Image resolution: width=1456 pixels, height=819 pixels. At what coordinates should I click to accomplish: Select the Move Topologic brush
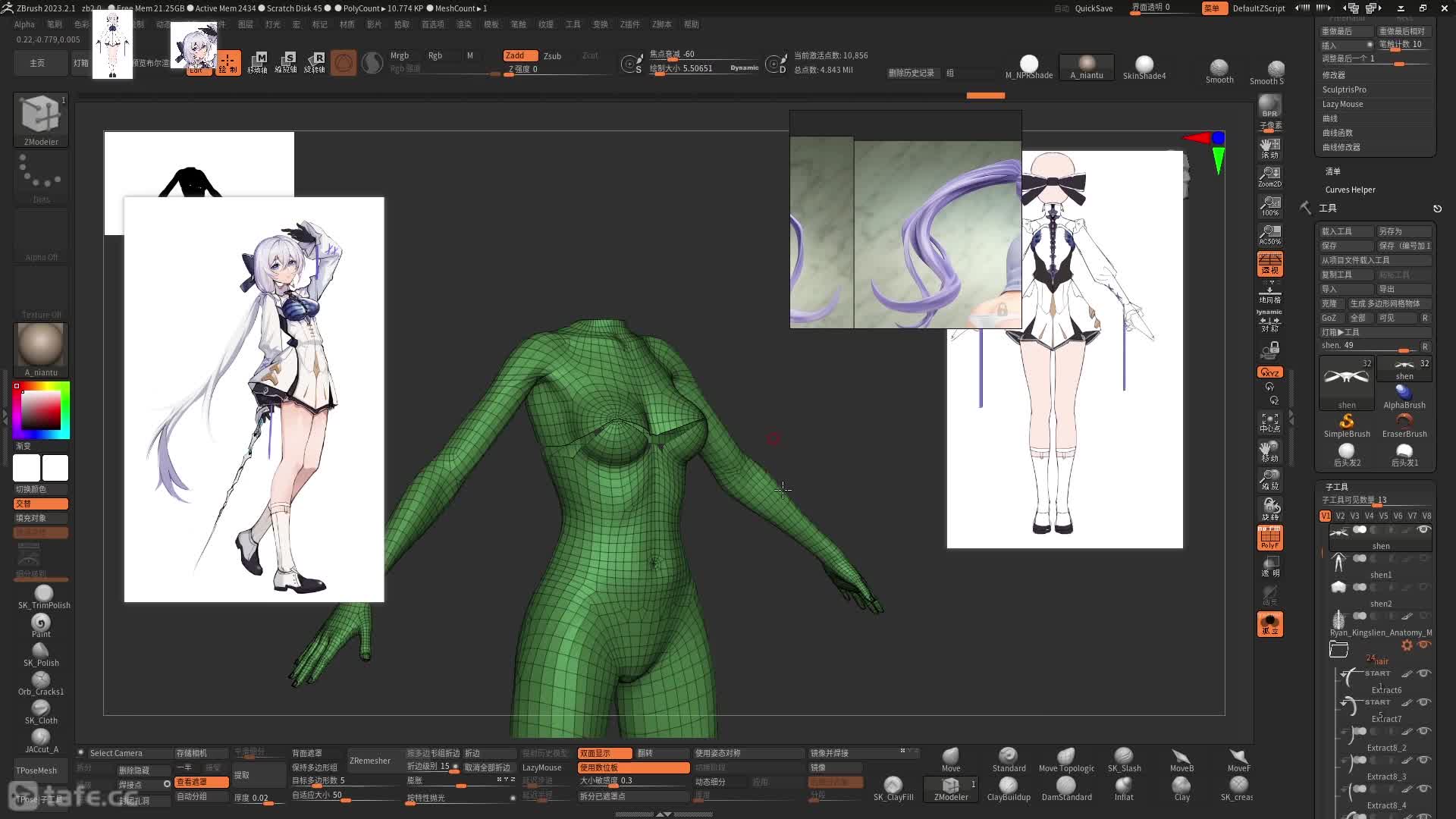1066,760
